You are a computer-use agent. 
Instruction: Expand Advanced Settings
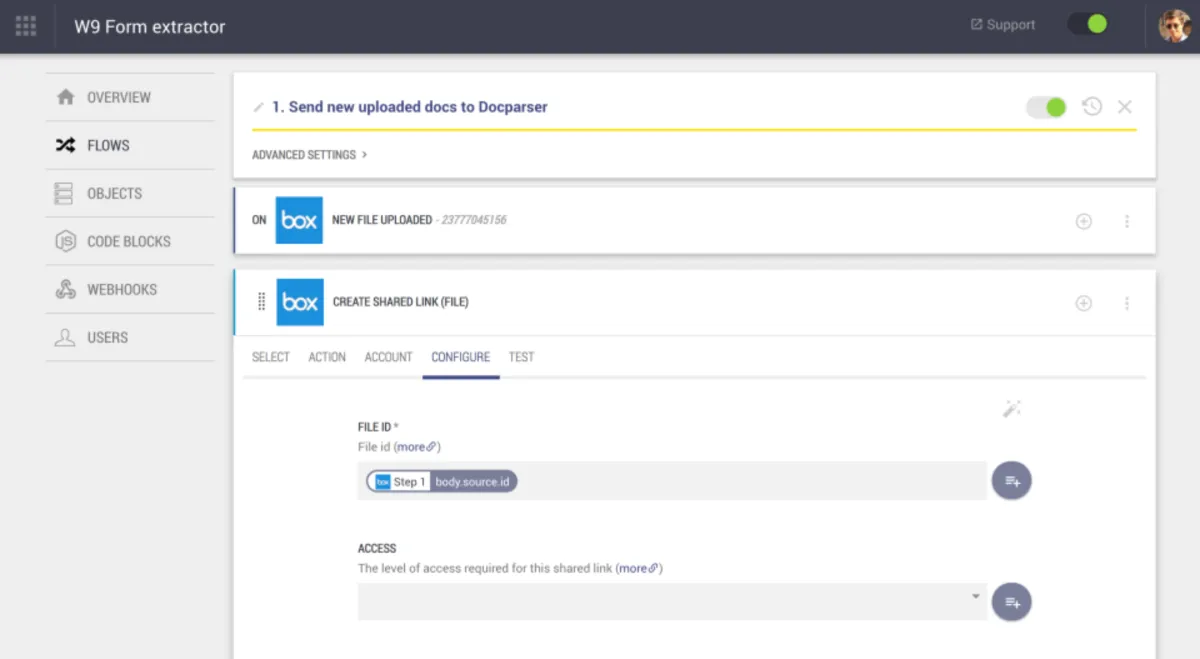(309, 155)
